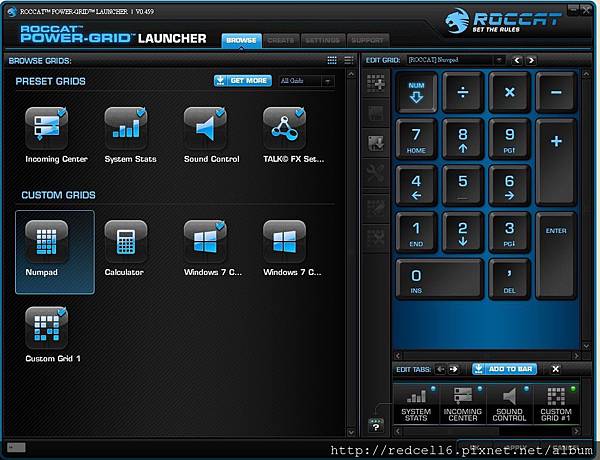Toggle the Incoming Center checkmark badge
Image resolution: width=600 pixels, height=460 pixels.
(x=62, y=112)
